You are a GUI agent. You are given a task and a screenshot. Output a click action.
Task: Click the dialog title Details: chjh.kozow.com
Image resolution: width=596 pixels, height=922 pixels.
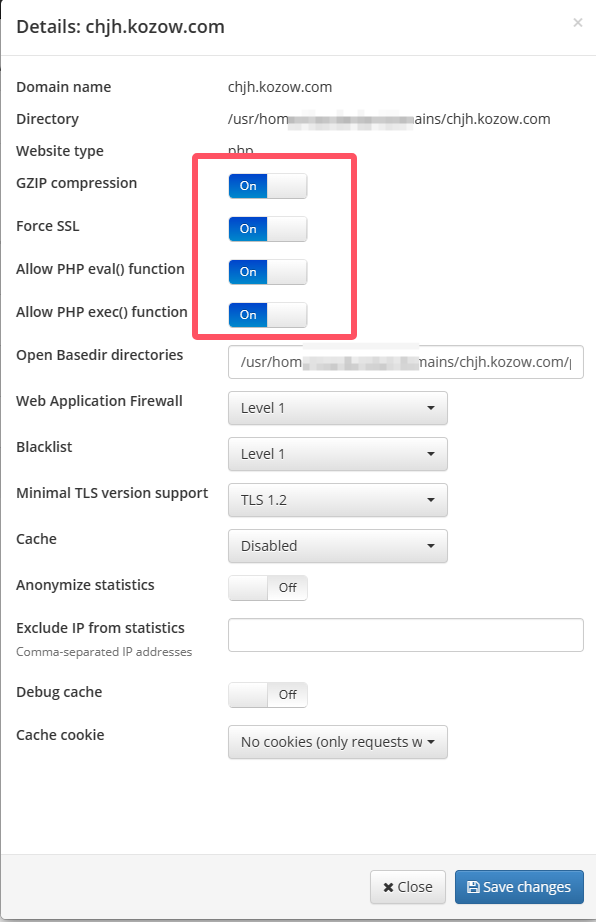(x=120, y=26)
